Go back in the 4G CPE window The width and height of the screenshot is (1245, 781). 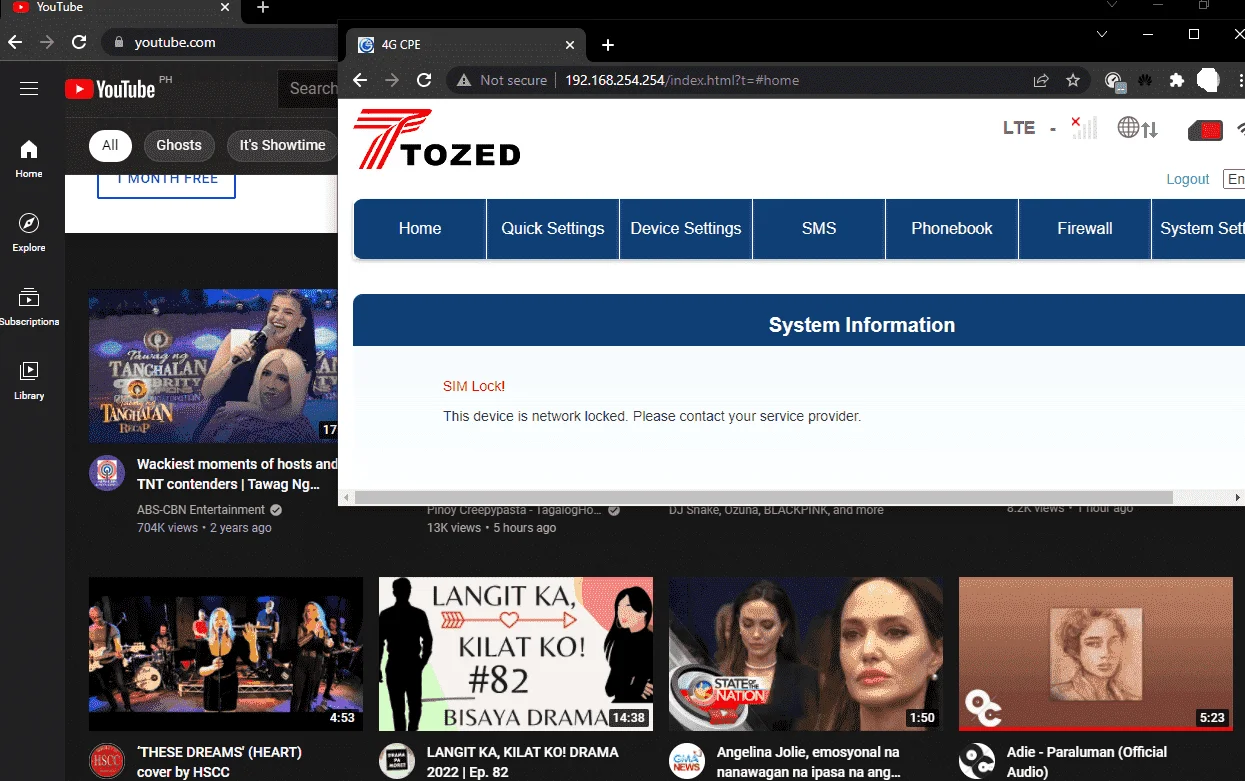coord(361,80)
